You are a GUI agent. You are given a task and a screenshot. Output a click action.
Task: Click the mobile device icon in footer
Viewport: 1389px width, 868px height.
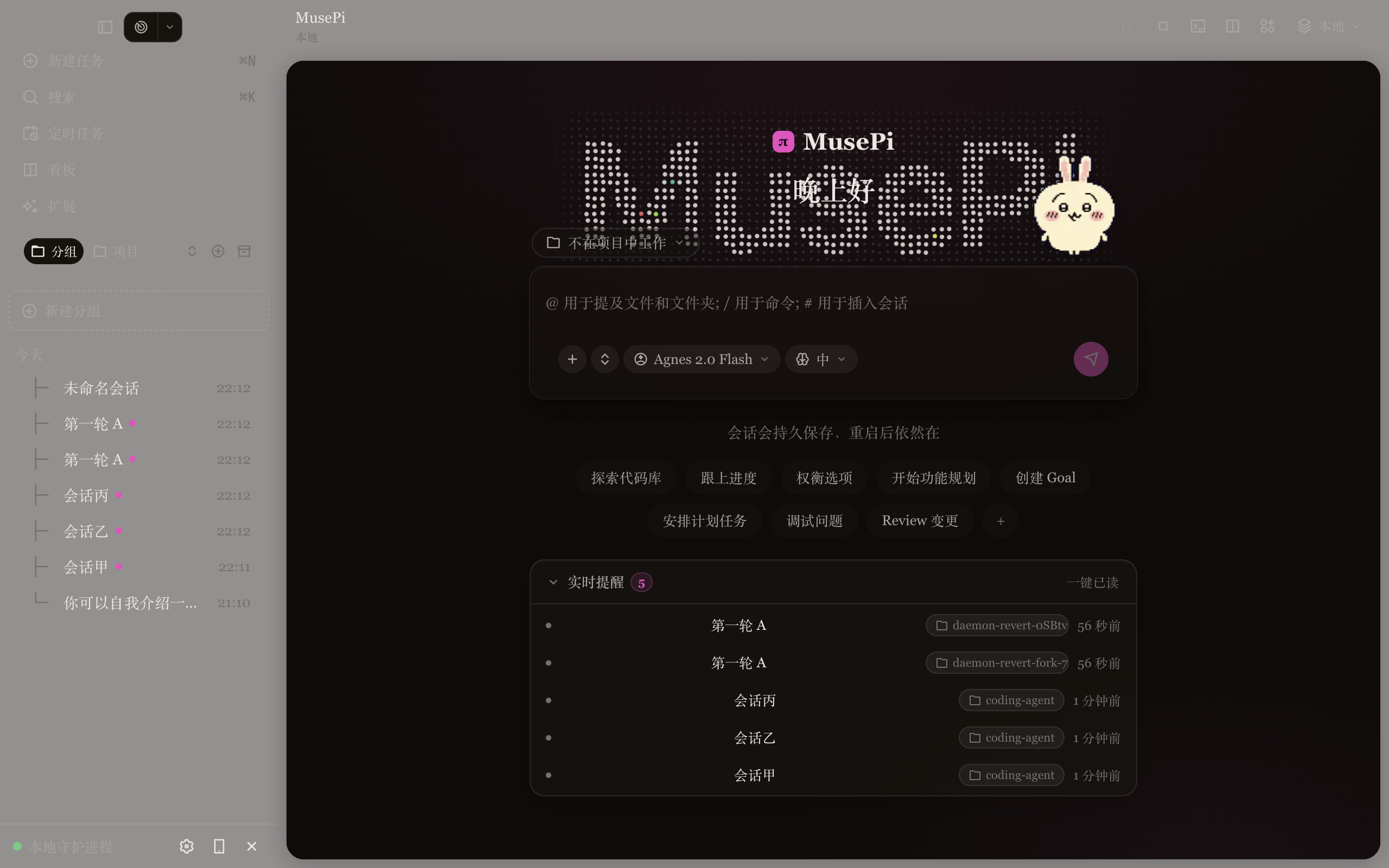[219, 846]
